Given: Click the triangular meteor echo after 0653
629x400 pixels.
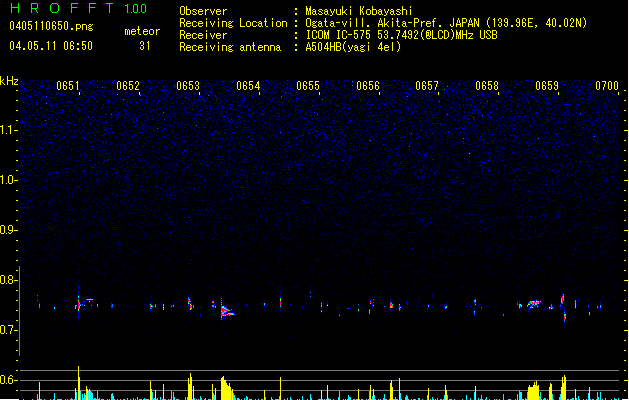Looking at the screenshot, I should coord(227,311).
